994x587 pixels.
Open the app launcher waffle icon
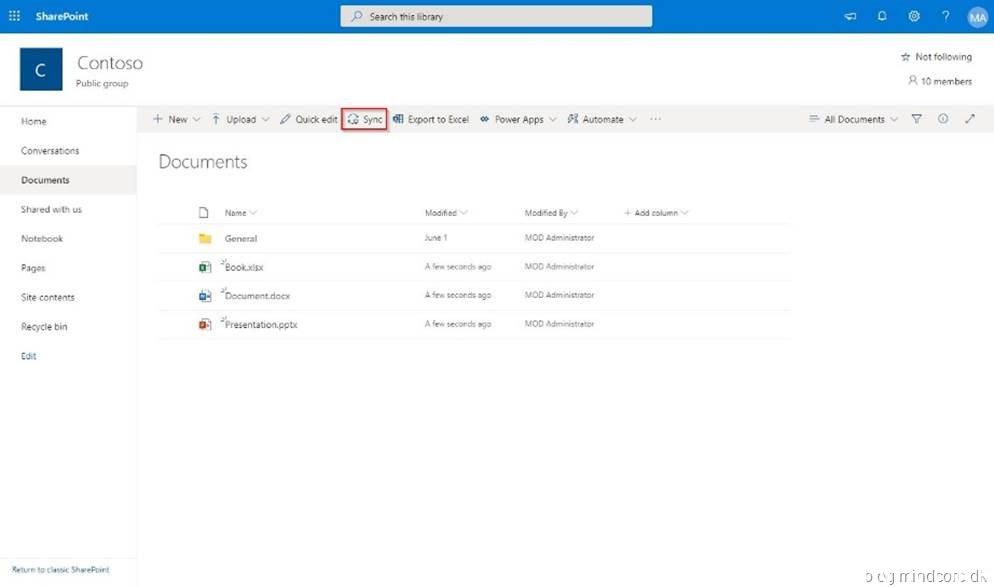point(14,16)
